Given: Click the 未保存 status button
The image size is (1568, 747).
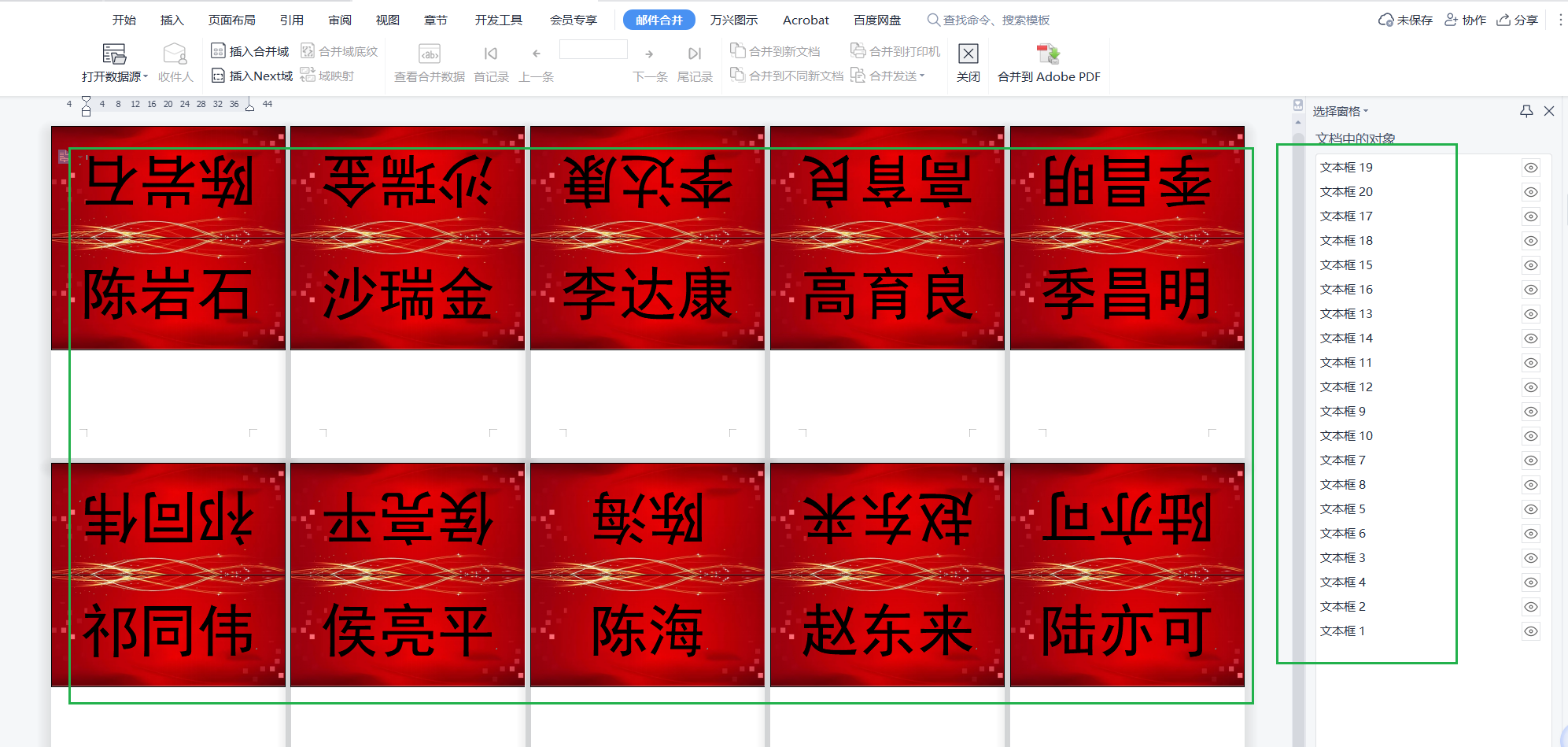Looking at the screenshot, I should click(x=1405, y=20).
